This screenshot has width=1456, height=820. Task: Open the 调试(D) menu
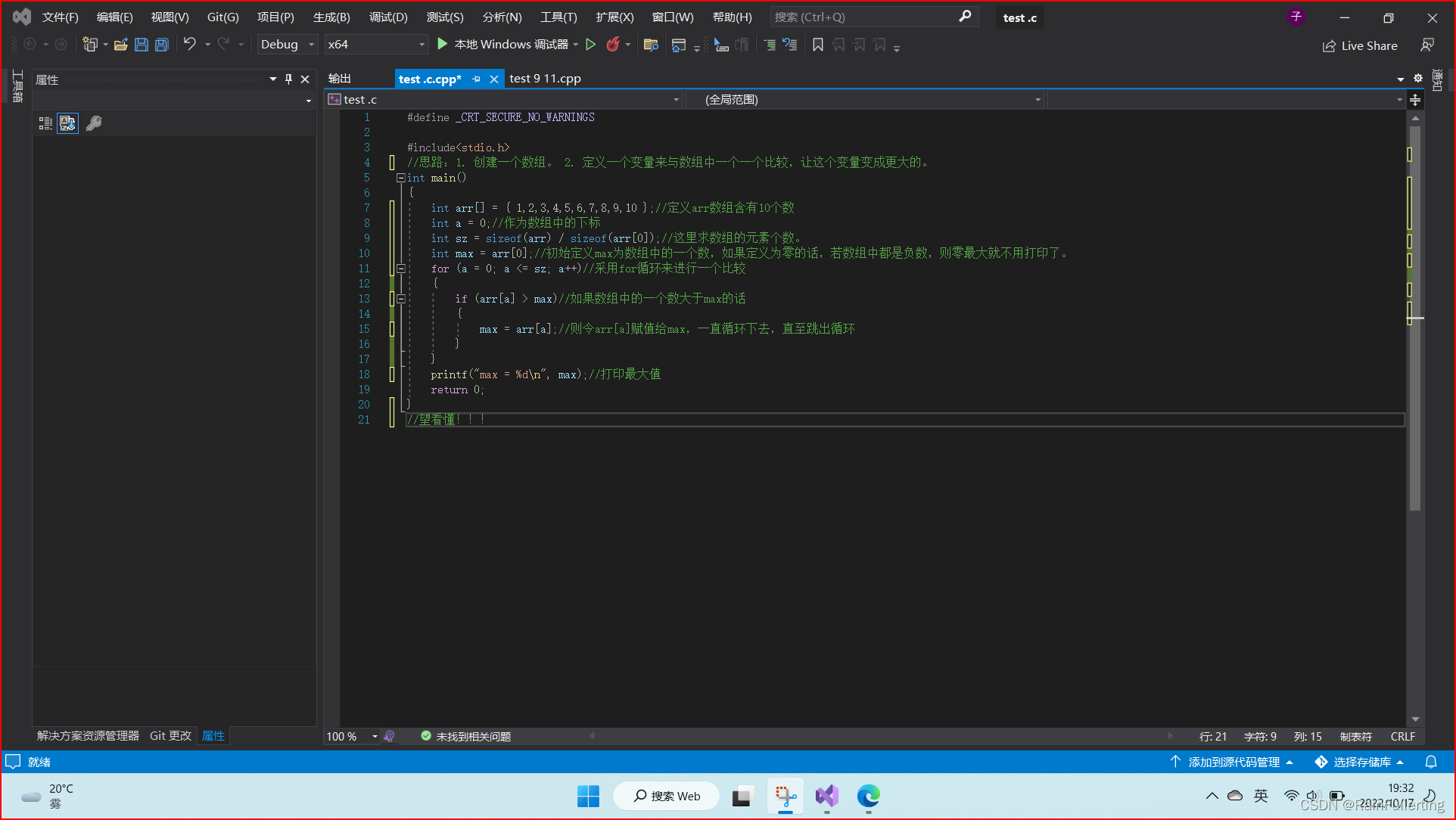[388, 17]
